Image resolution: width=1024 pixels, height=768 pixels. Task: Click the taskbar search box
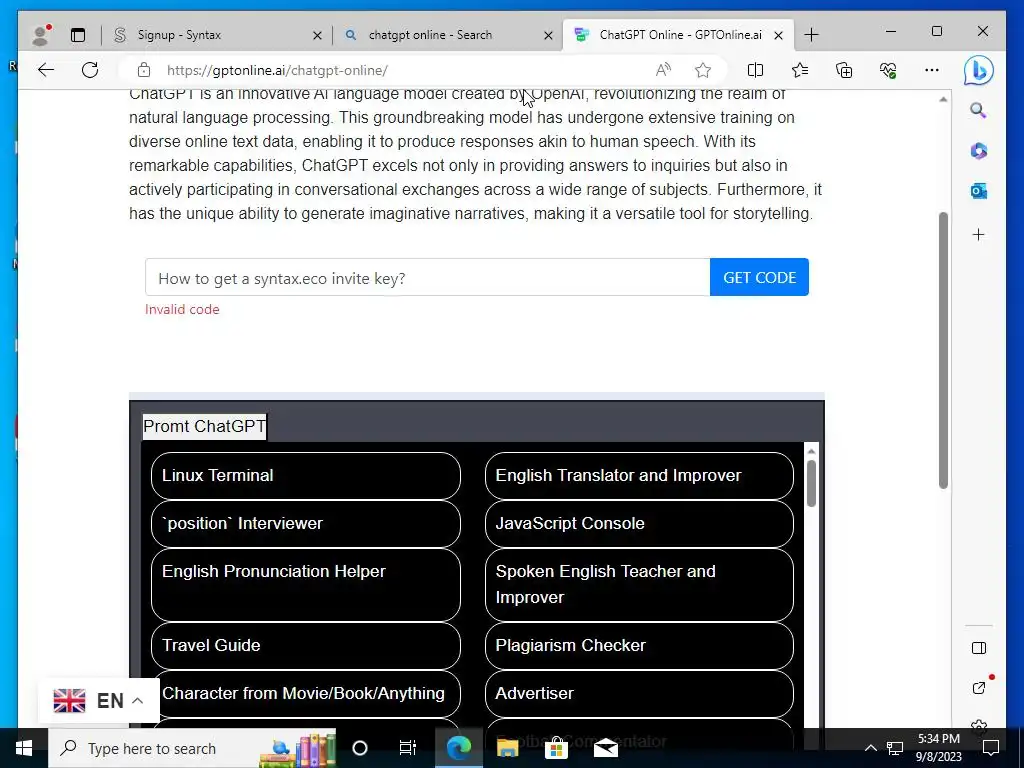click(x=192, y=748)
